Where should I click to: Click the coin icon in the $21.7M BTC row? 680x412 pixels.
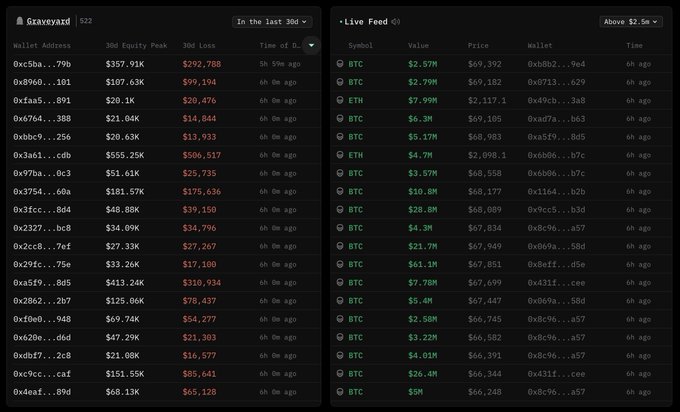click(340, 246)
